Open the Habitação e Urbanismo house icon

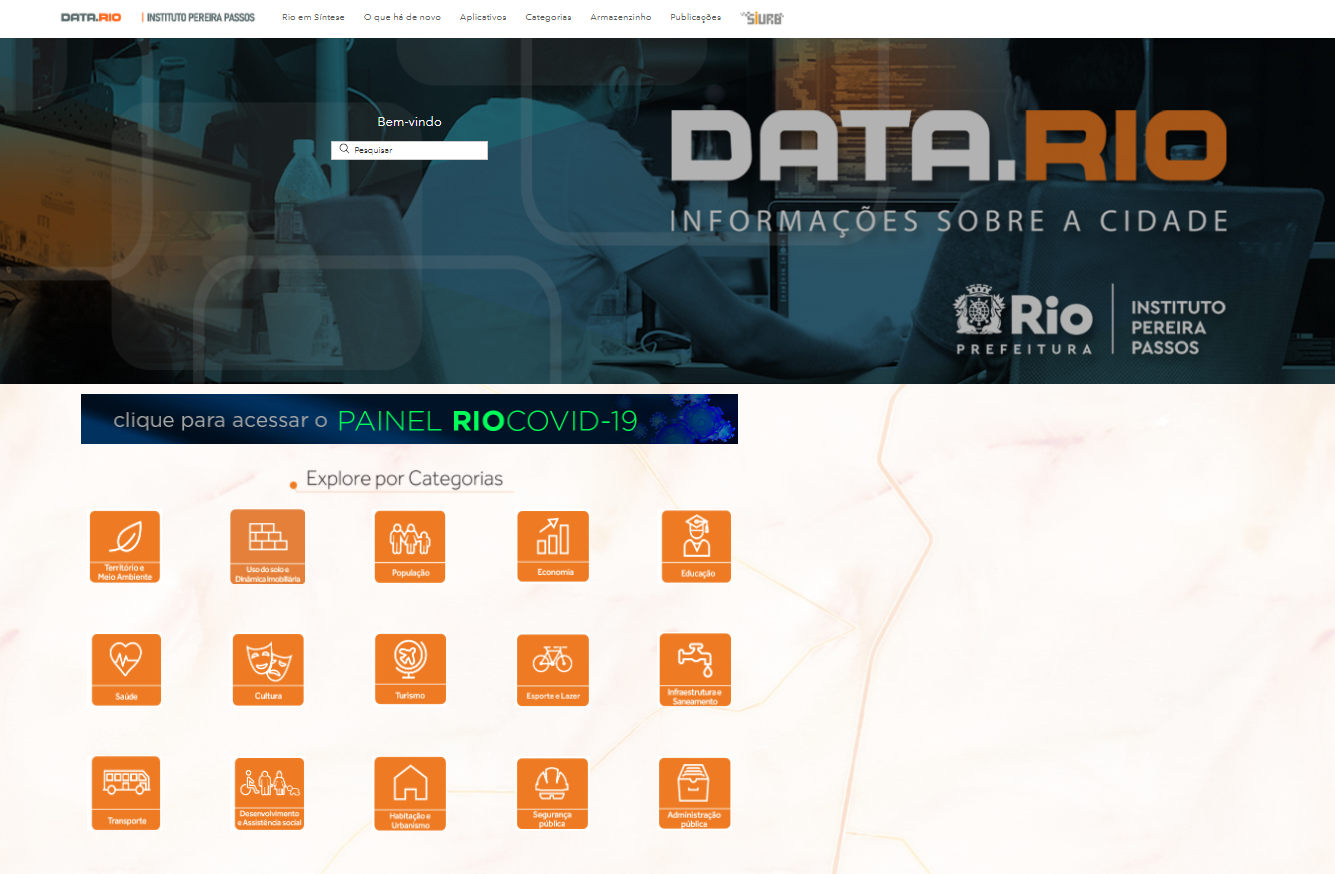[410, 793]
